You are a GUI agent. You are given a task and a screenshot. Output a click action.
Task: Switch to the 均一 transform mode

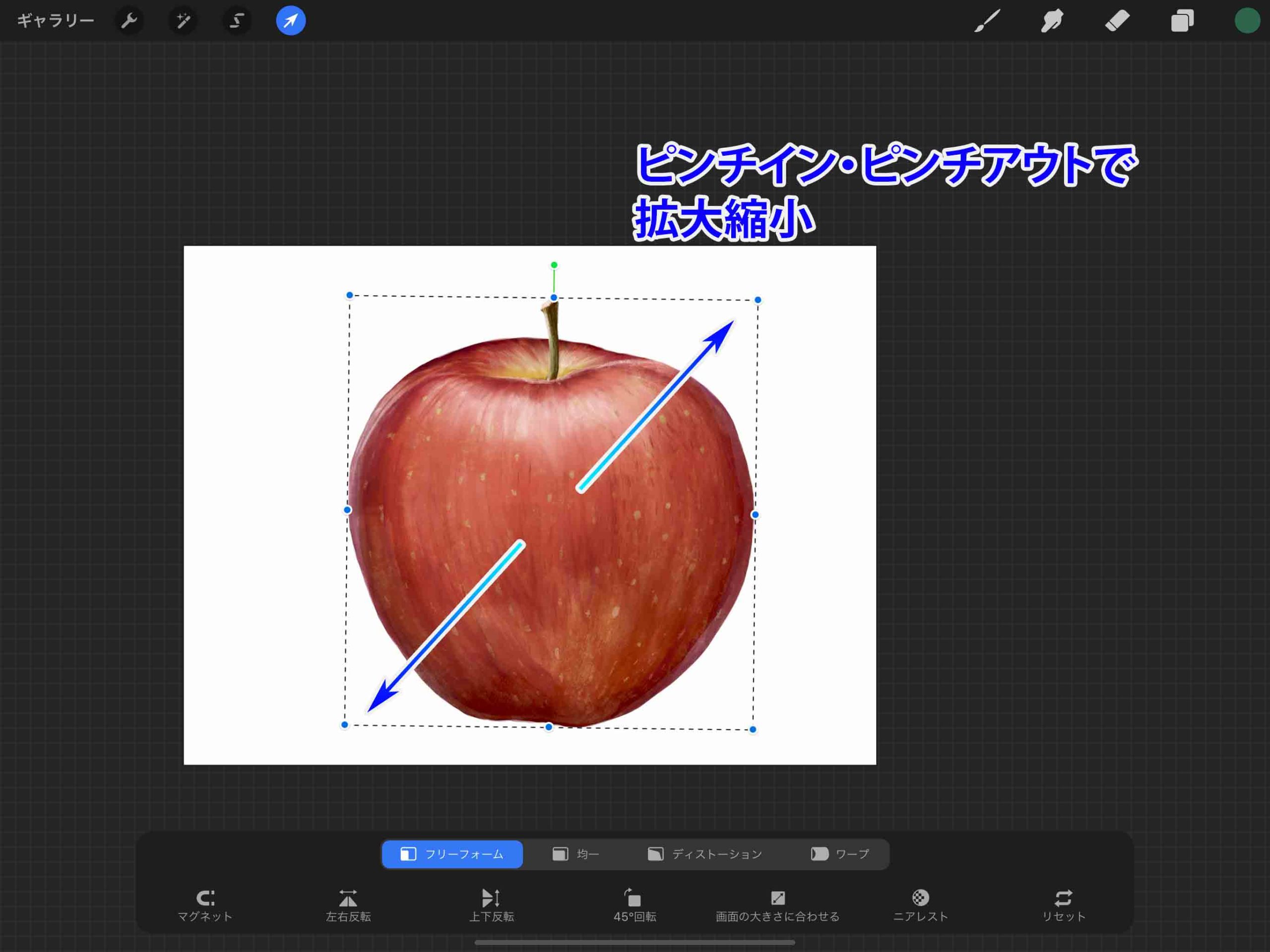(576, 854)
